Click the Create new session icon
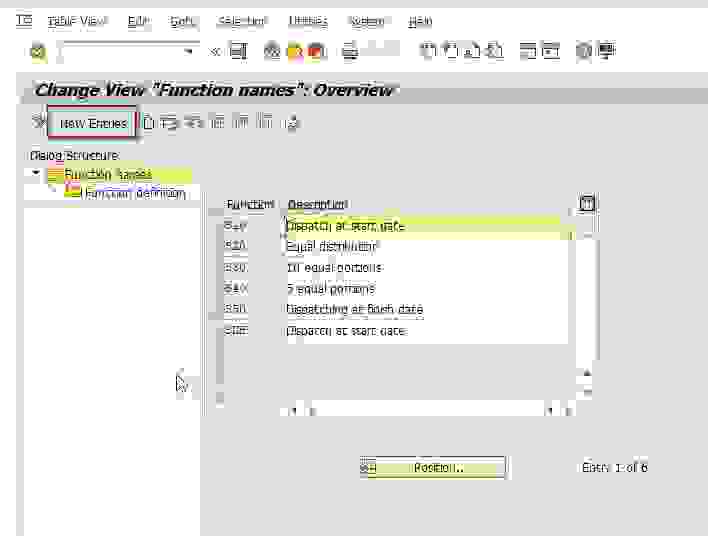This screenshot has height=536, width=708. pyautogui.click(x=527, y=51)
